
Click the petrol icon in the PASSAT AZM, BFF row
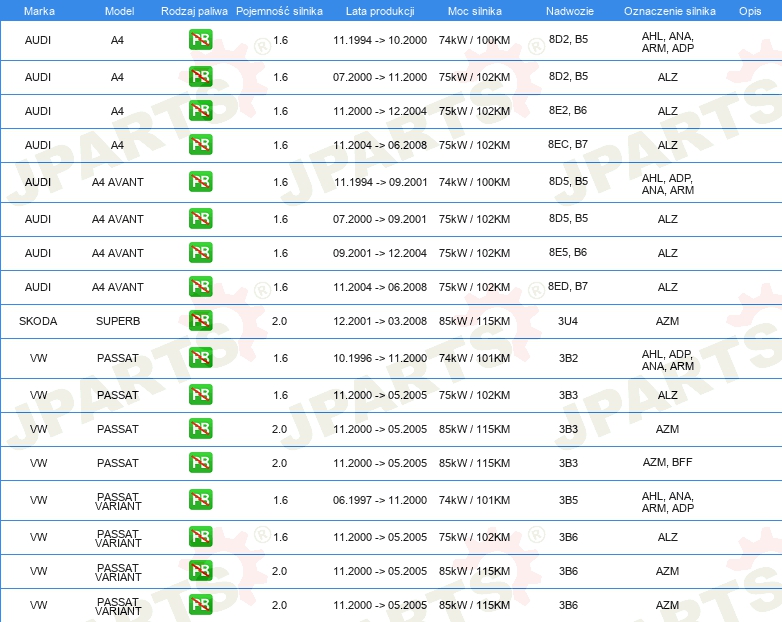200,462
